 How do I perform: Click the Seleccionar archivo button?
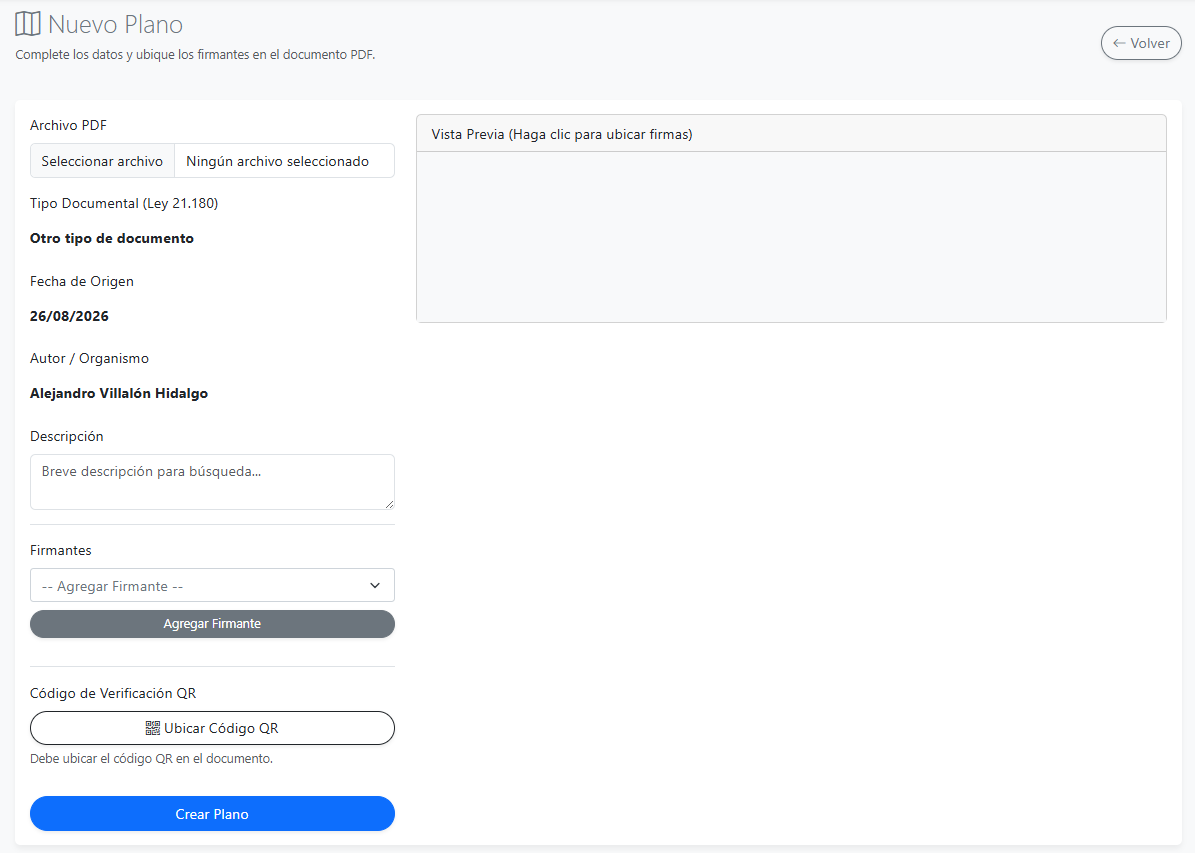coord(102,161)
